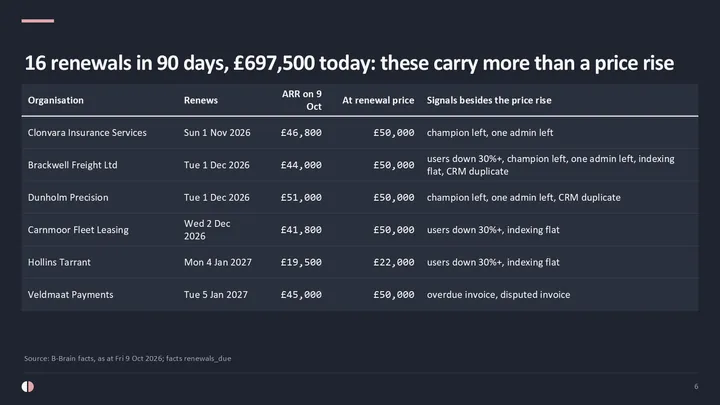Select the Veldmaat Payments cell

(70, 295)
